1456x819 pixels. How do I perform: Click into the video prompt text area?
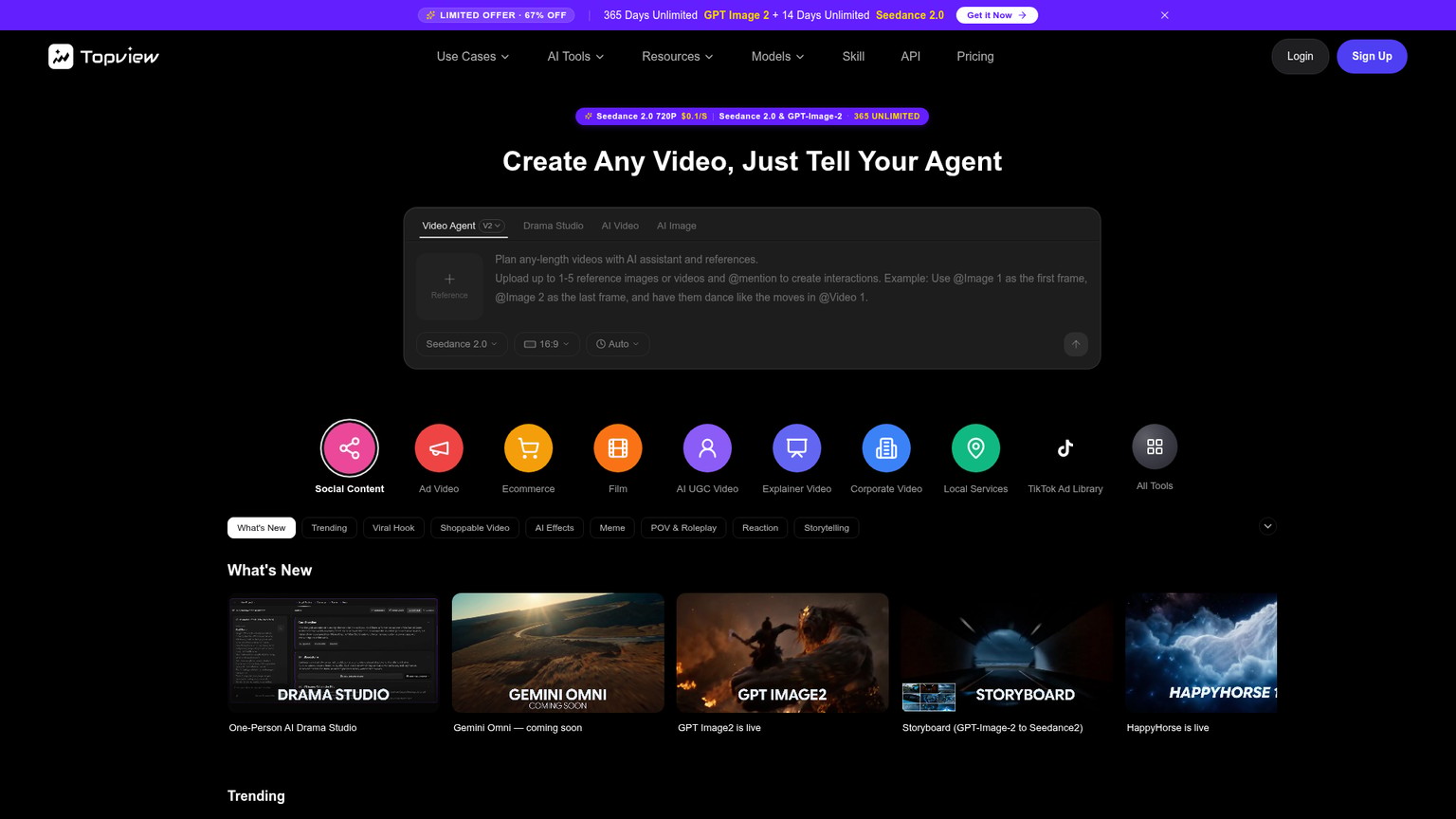coord(791,279)
